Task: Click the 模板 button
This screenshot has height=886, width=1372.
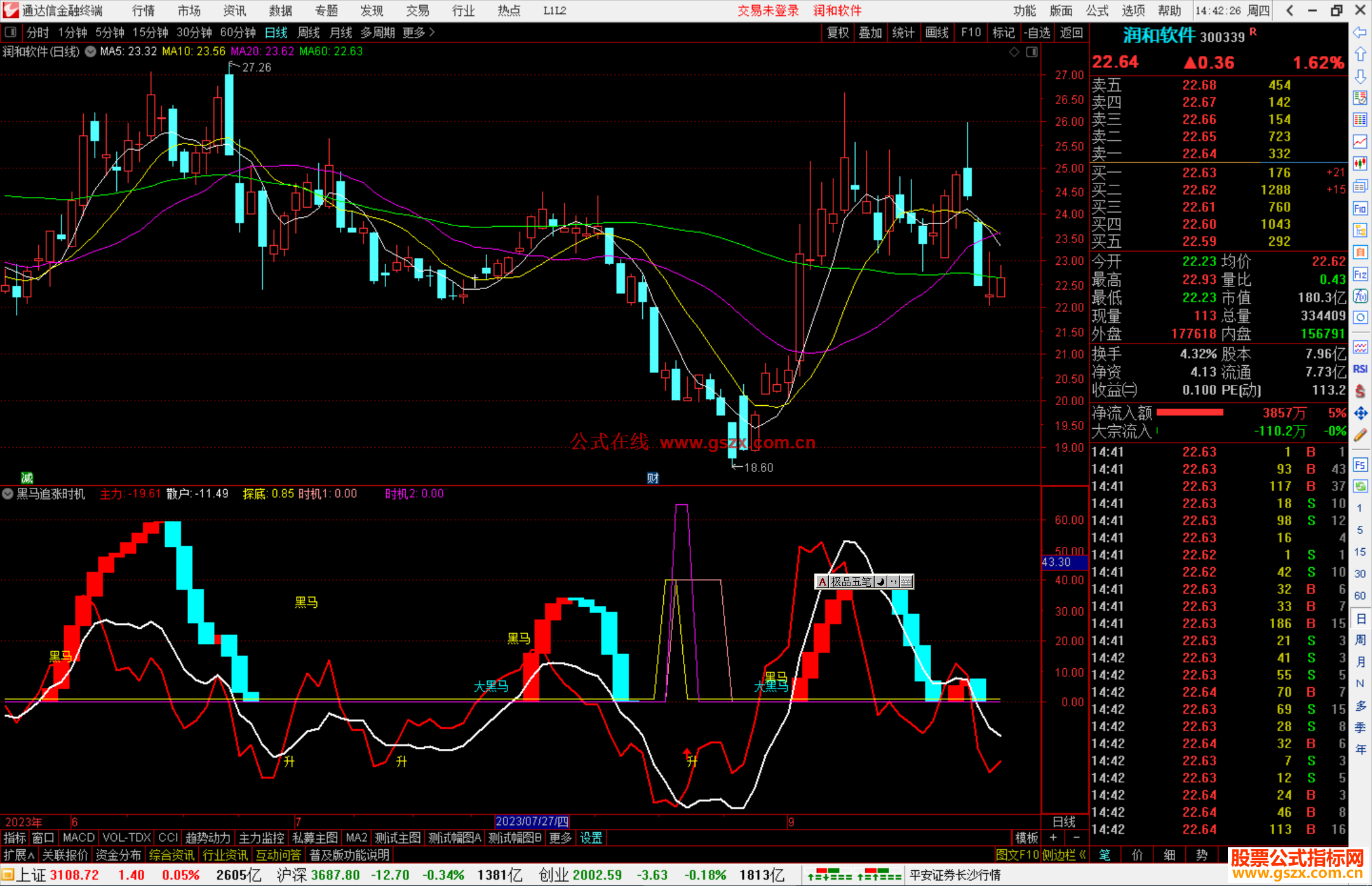Action: point(1026,838)
